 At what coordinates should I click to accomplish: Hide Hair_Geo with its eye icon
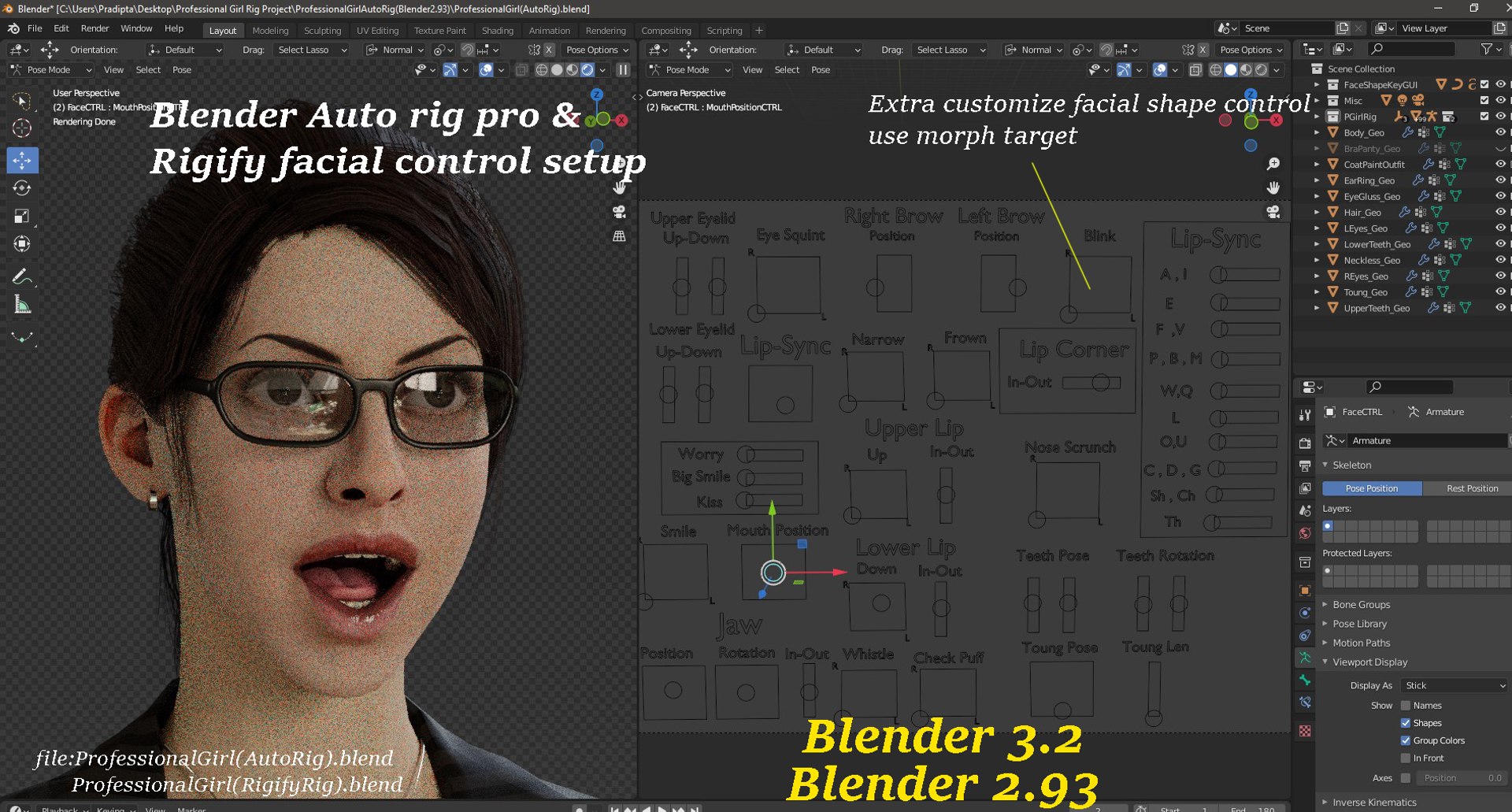(x=1500, y=212)
